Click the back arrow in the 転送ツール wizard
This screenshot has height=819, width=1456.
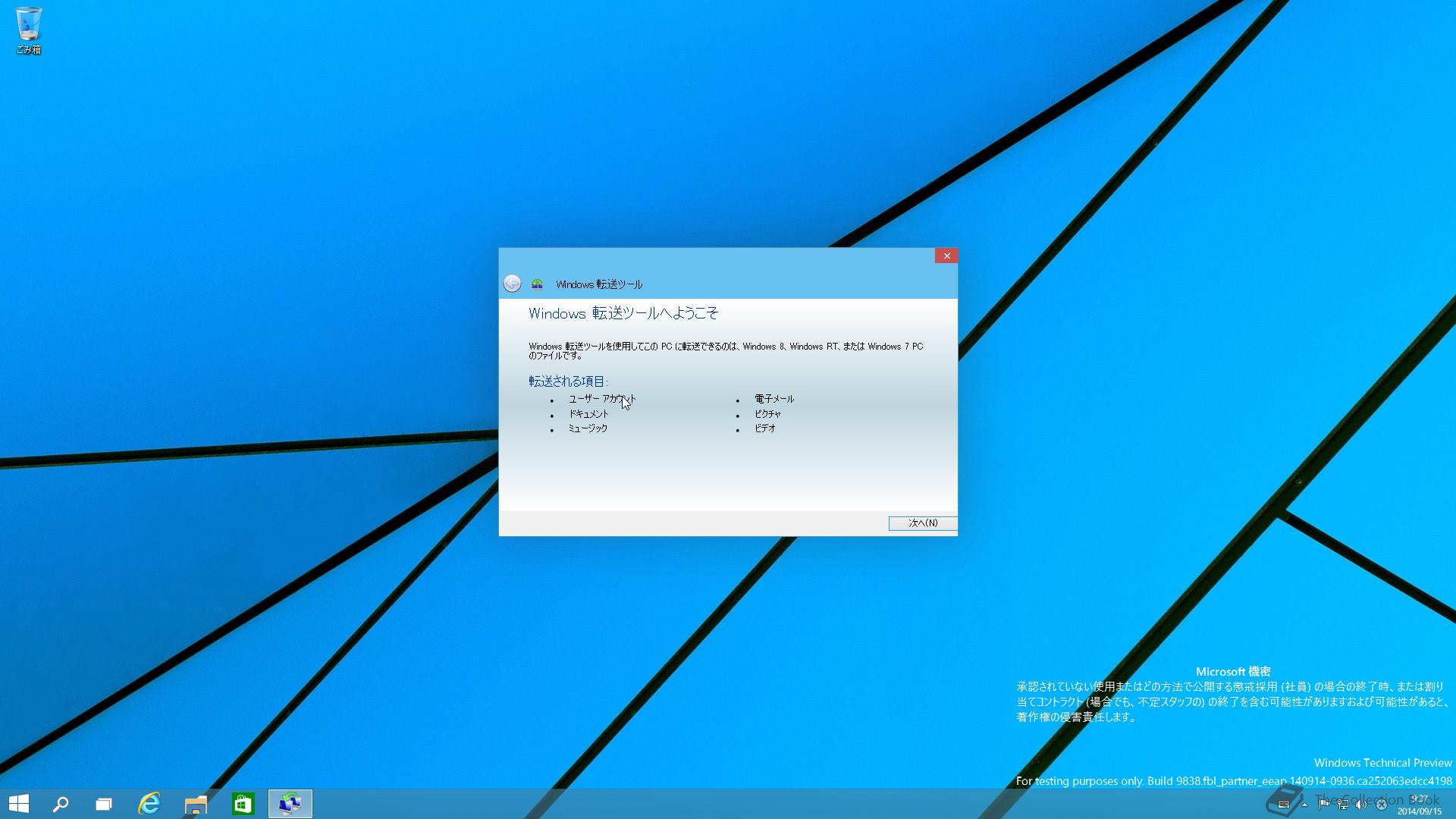(x=512, y=284)
